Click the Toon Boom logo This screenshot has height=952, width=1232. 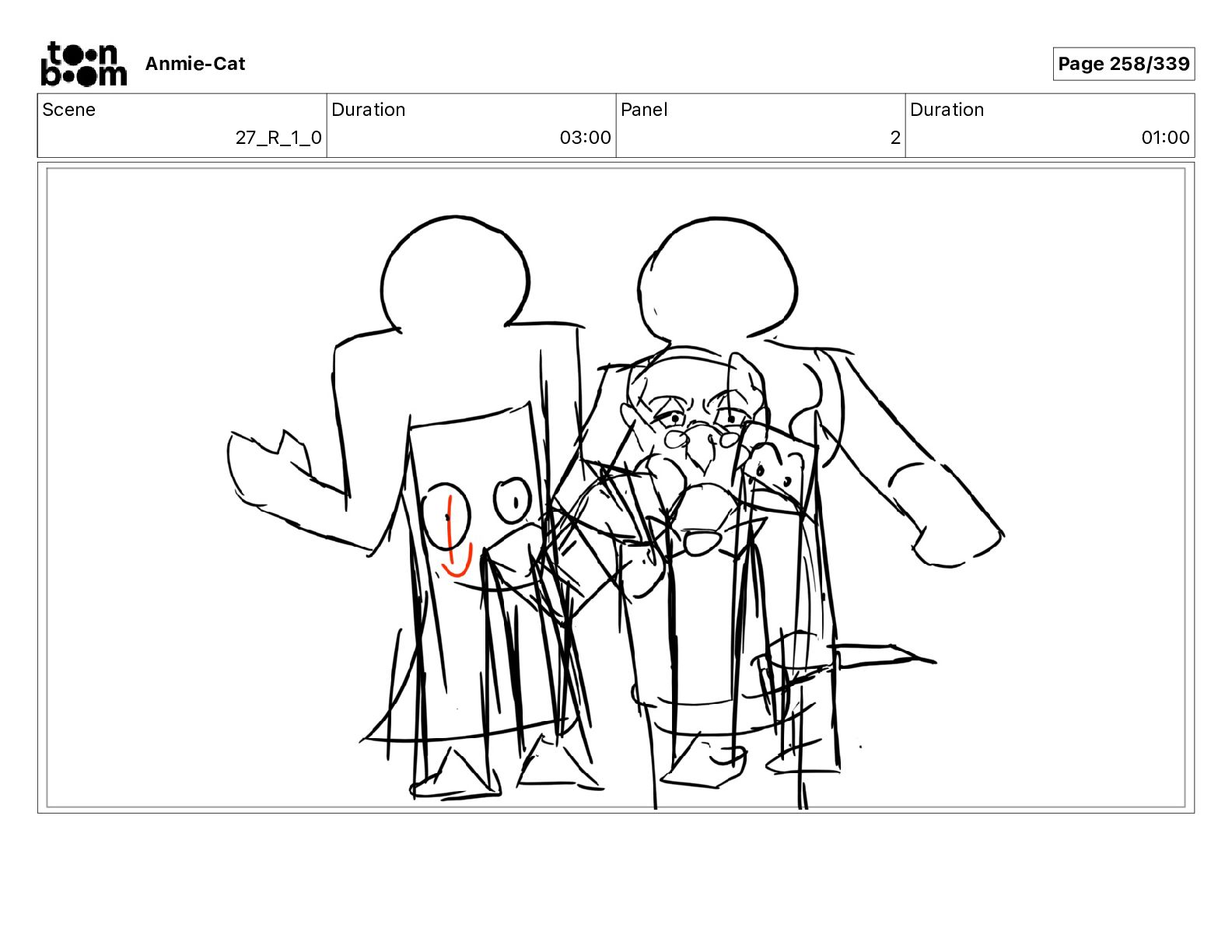click(83, 64)
